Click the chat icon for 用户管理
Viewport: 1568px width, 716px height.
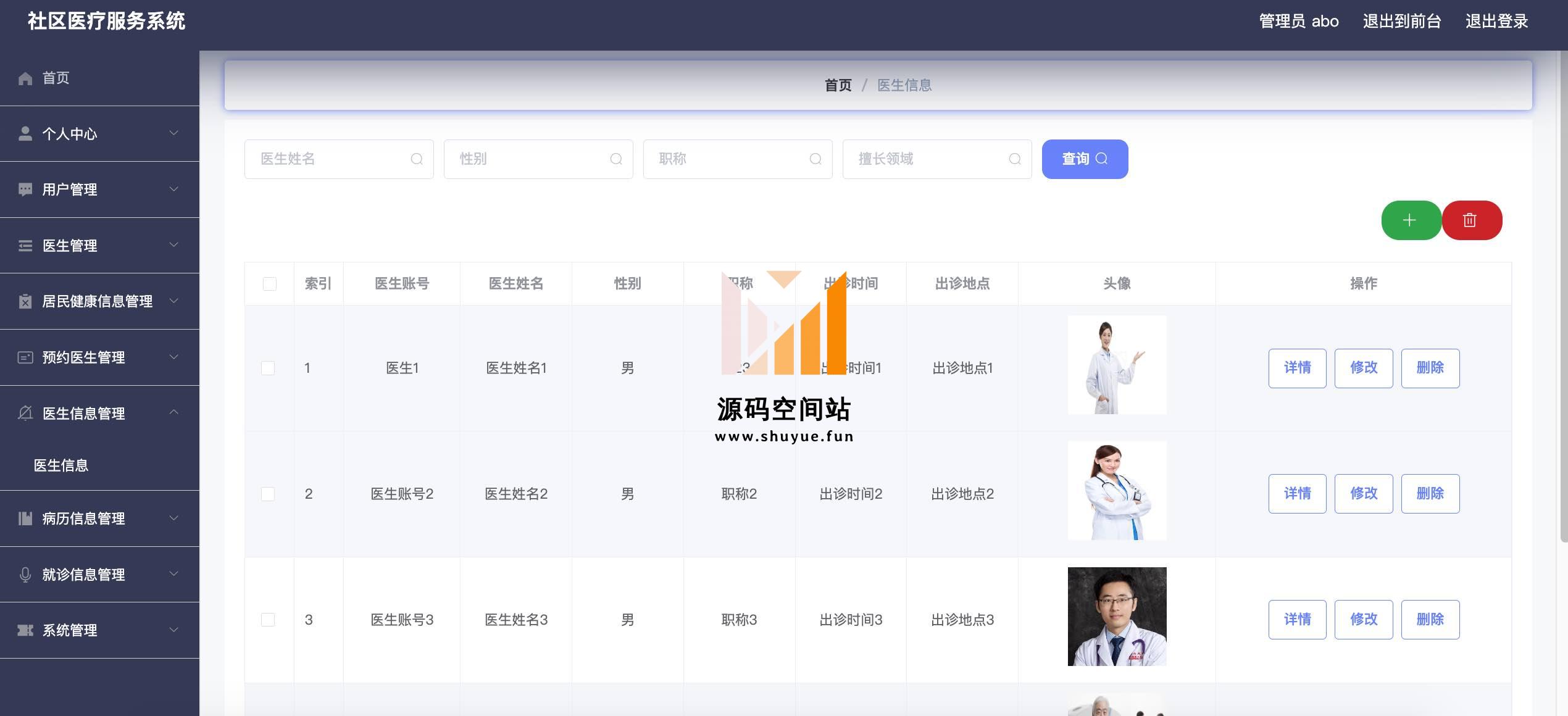point(25,189)
